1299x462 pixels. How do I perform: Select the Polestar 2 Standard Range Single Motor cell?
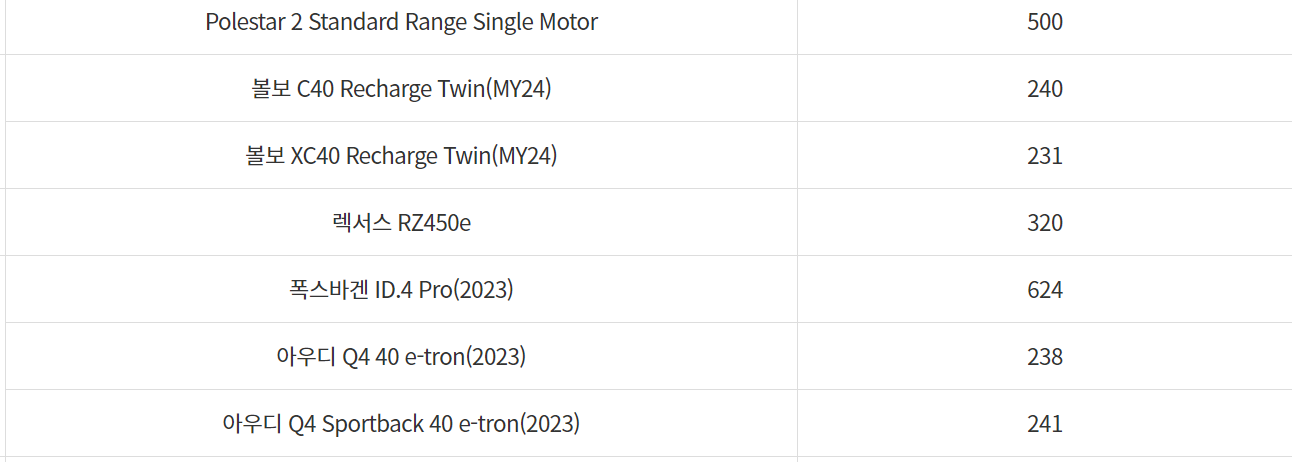[x=401, y=22]
